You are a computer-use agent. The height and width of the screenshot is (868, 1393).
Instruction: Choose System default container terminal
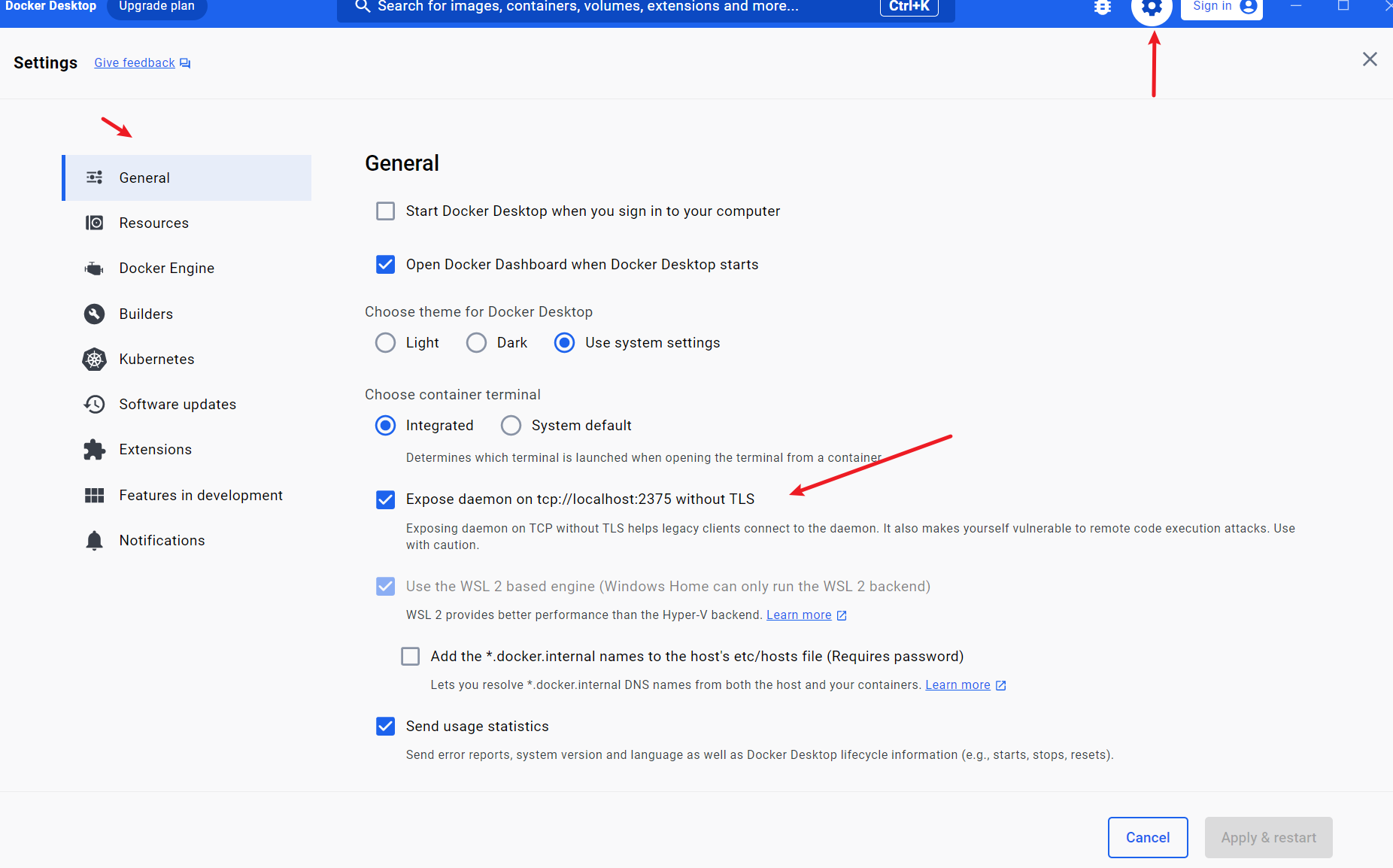[x=511, y=426]
